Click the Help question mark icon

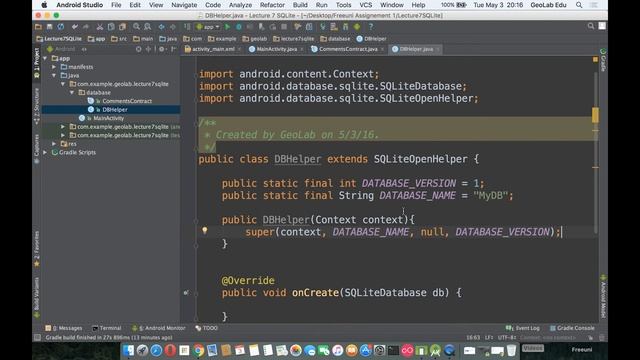[x=371, y=27]
